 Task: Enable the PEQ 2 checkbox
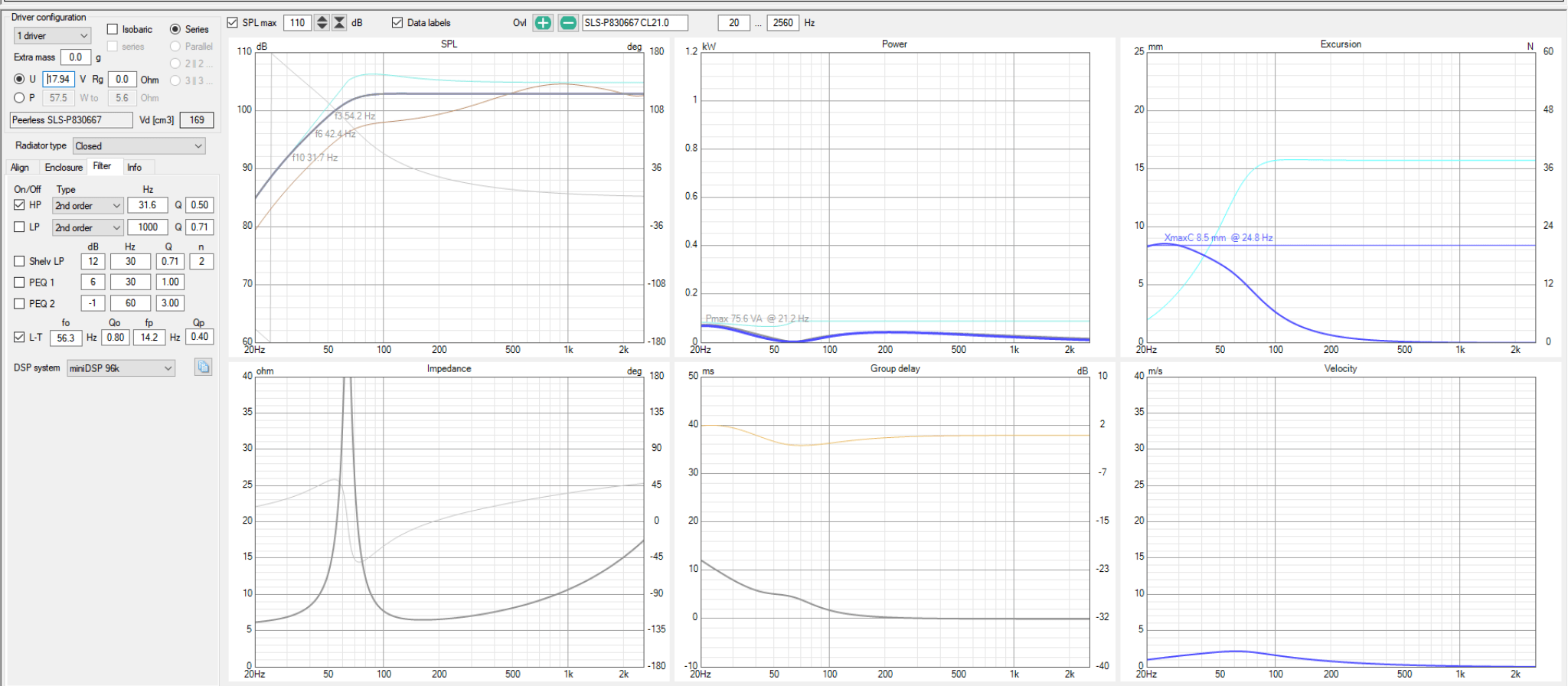pos(19,304)
